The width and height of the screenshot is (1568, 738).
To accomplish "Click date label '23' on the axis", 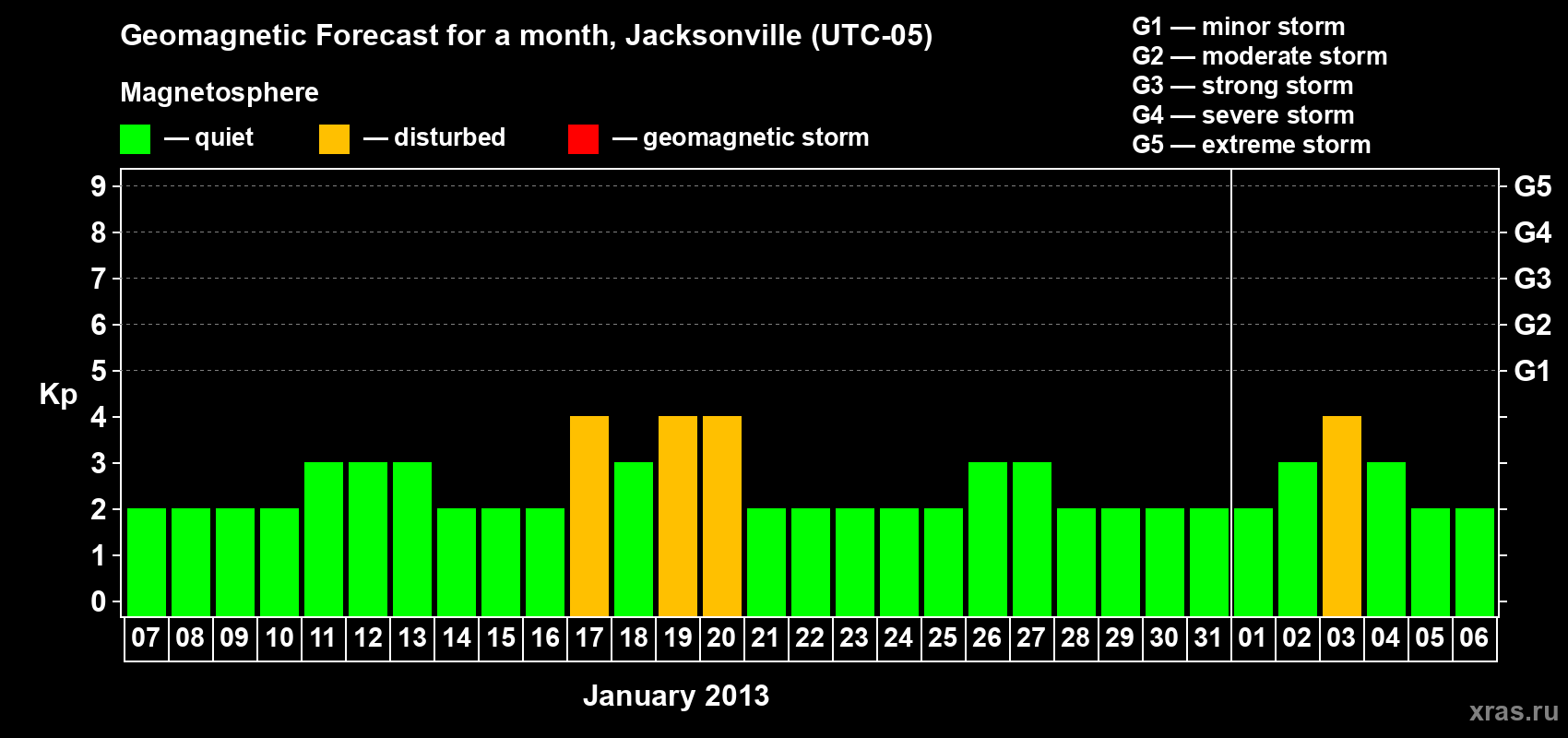I will click(854, 638).
